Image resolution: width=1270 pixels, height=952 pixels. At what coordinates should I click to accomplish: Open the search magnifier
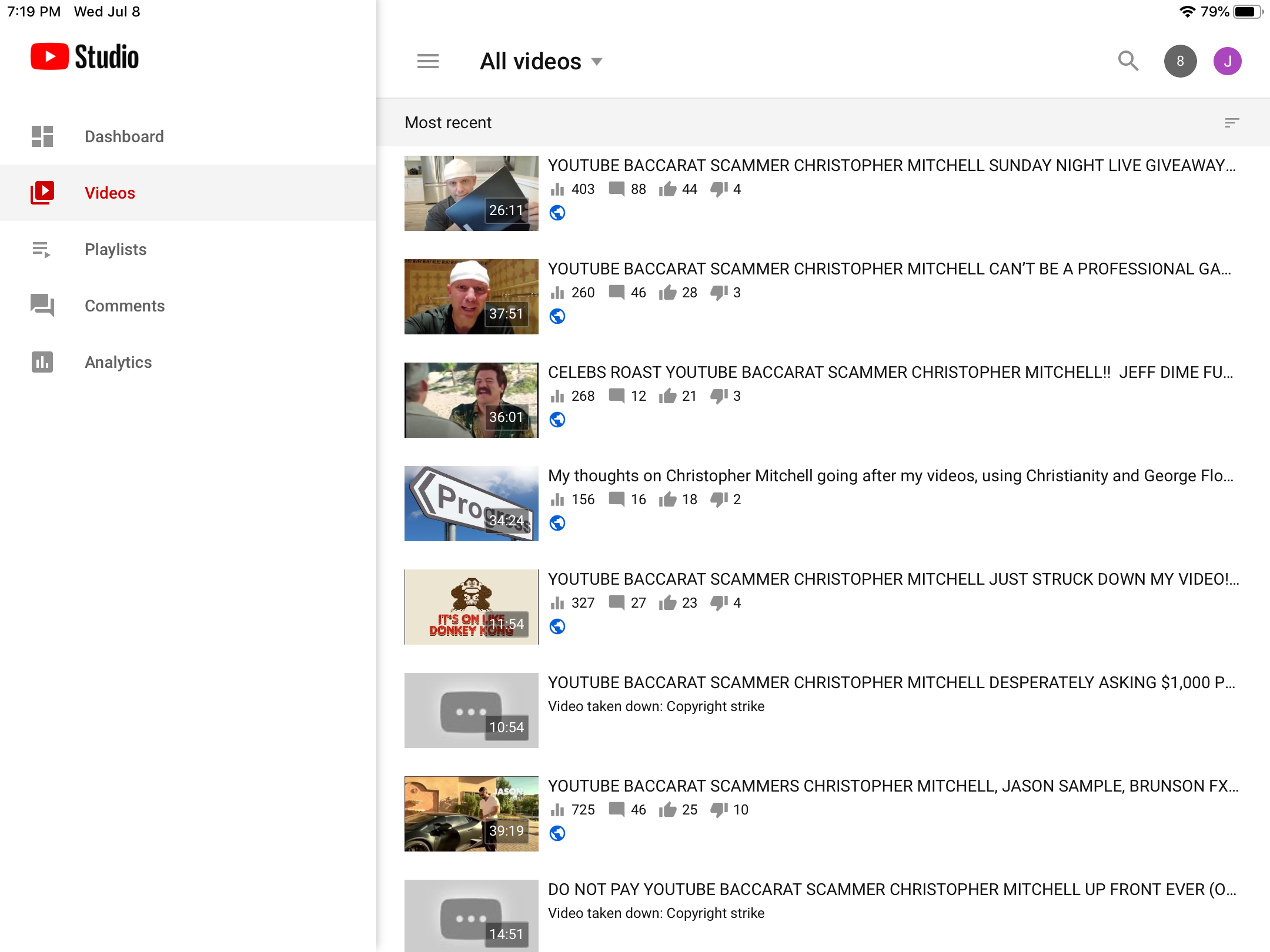pyautogui.click(x=1128, y=61)
